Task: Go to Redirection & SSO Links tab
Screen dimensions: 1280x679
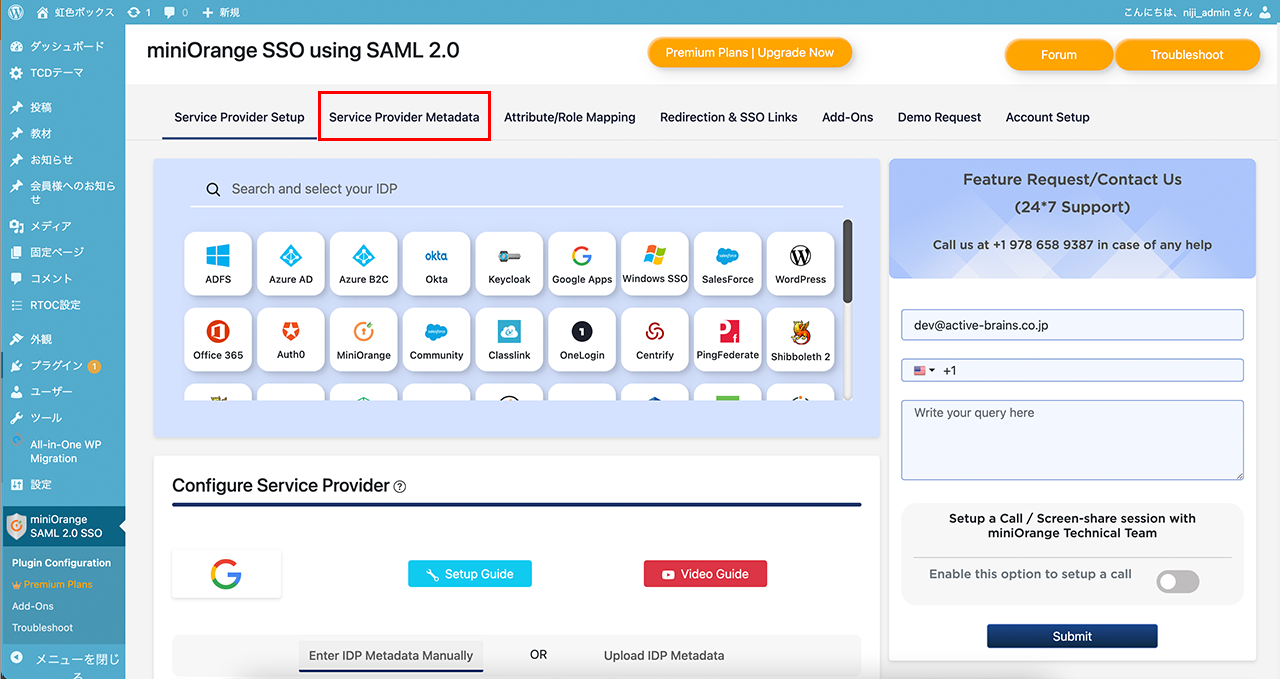Action: pyautogui.click(x=729, y=117)
